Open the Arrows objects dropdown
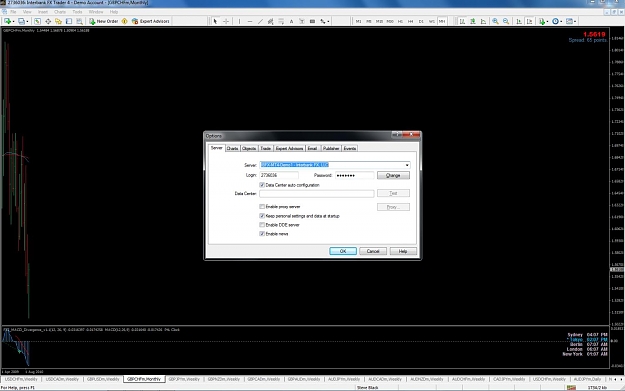Image resolution: width=625 pixels, height=391 pixels. pos(325,21)
